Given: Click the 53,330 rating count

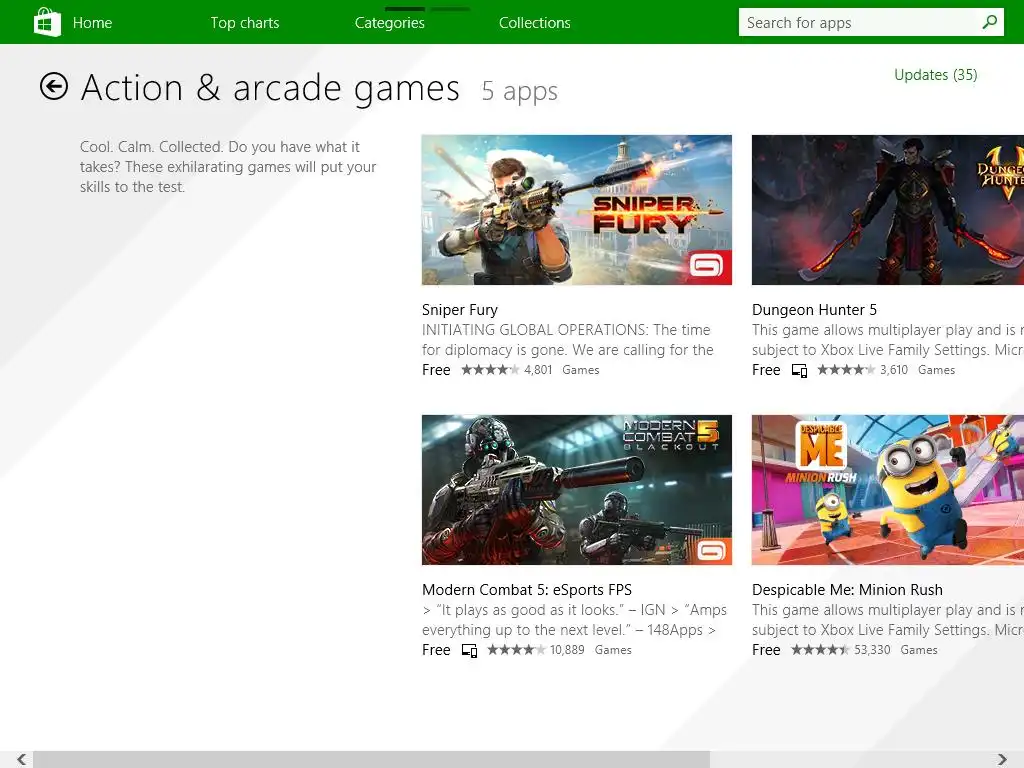Looking at the screenshot, I should pos(872,650).
